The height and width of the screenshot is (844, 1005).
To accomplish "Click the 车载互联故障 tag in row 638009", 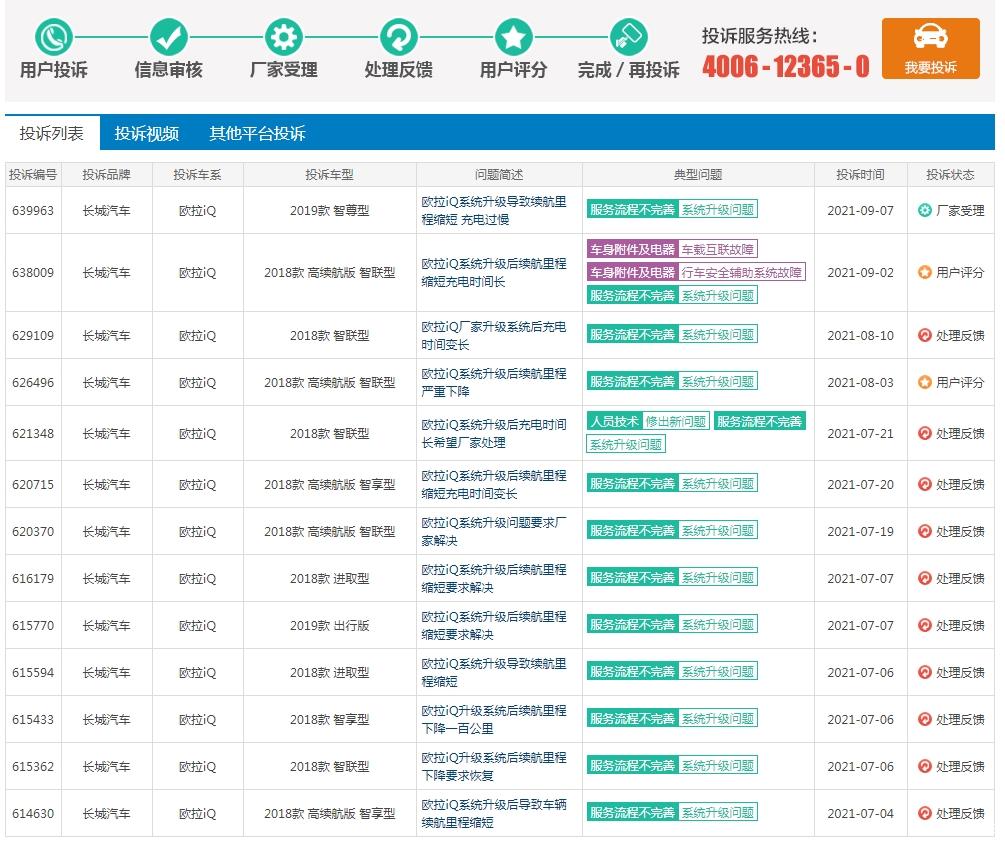I will [718, 249].
